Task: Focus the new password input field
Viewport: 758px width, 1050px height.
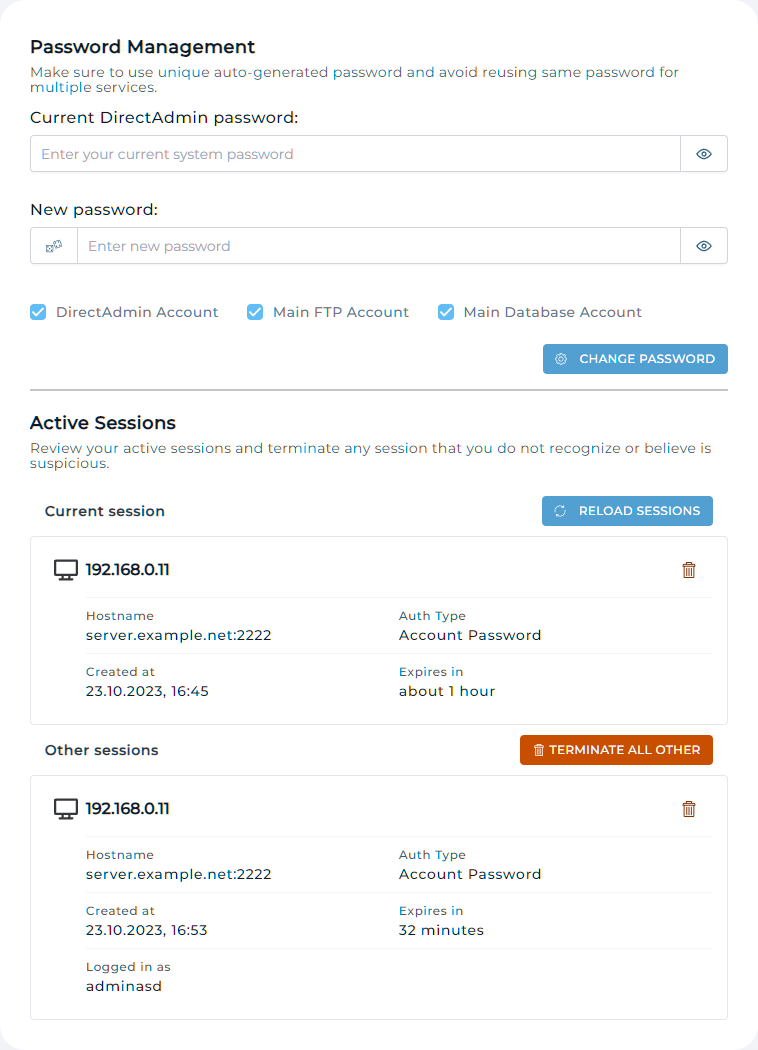Action: click(x=380, y=245)
